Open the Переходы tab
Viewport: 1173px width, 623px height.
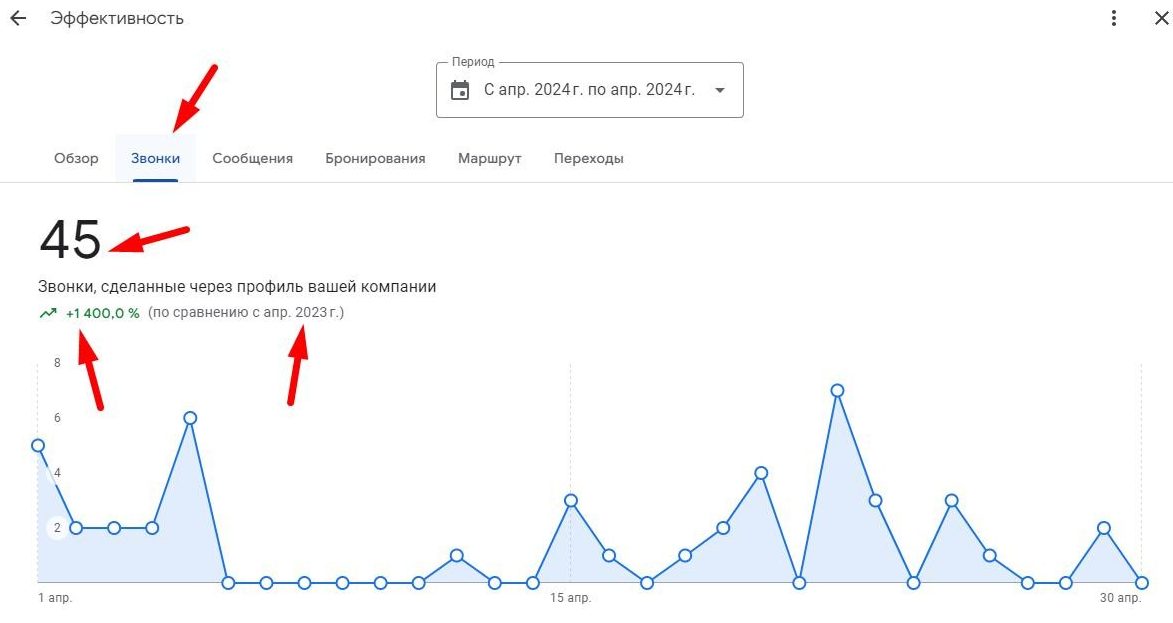pos(588,158)
